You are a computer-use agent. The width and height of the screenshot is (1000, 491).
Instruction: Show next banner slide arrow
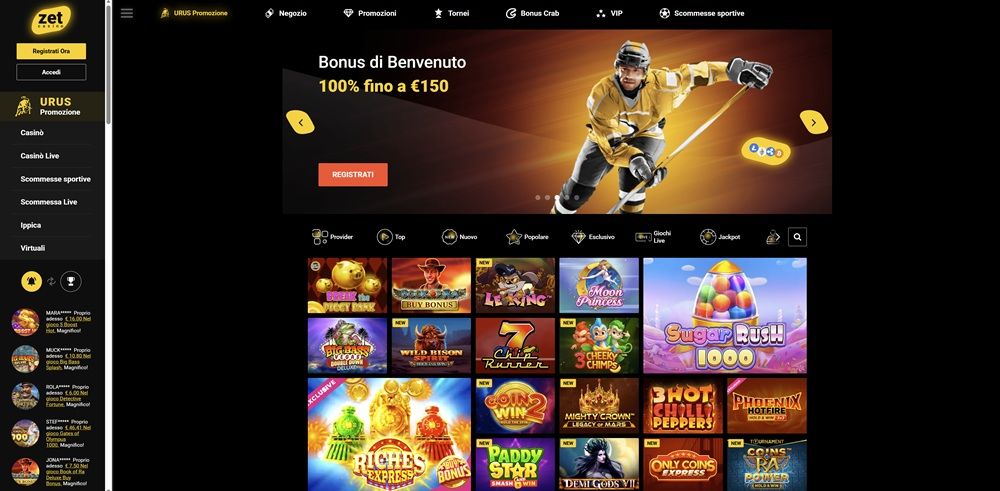pyautogui.click(x=814, y=122)
